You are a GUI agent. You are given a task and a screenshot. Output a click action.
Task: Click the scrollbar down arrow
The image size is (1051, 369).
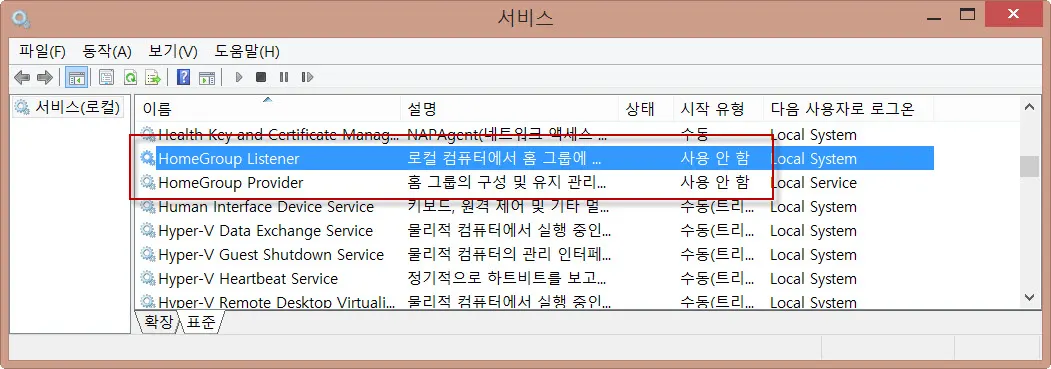1029,297
